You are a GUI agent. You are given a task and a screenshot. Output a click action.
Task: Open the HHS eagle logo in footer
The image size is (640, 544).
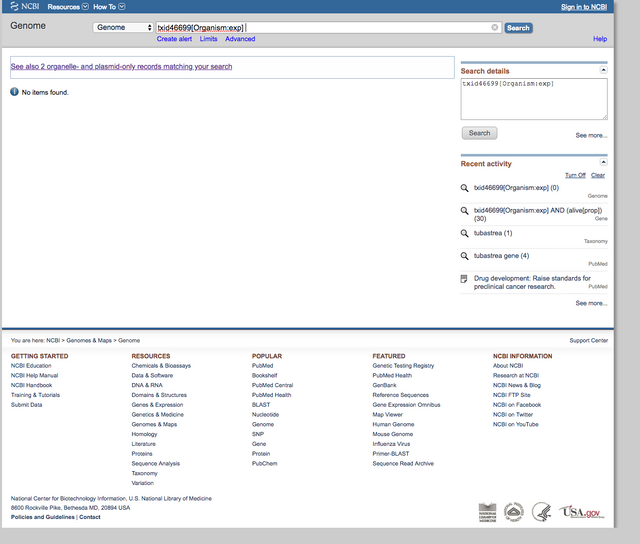coord(542,512)
